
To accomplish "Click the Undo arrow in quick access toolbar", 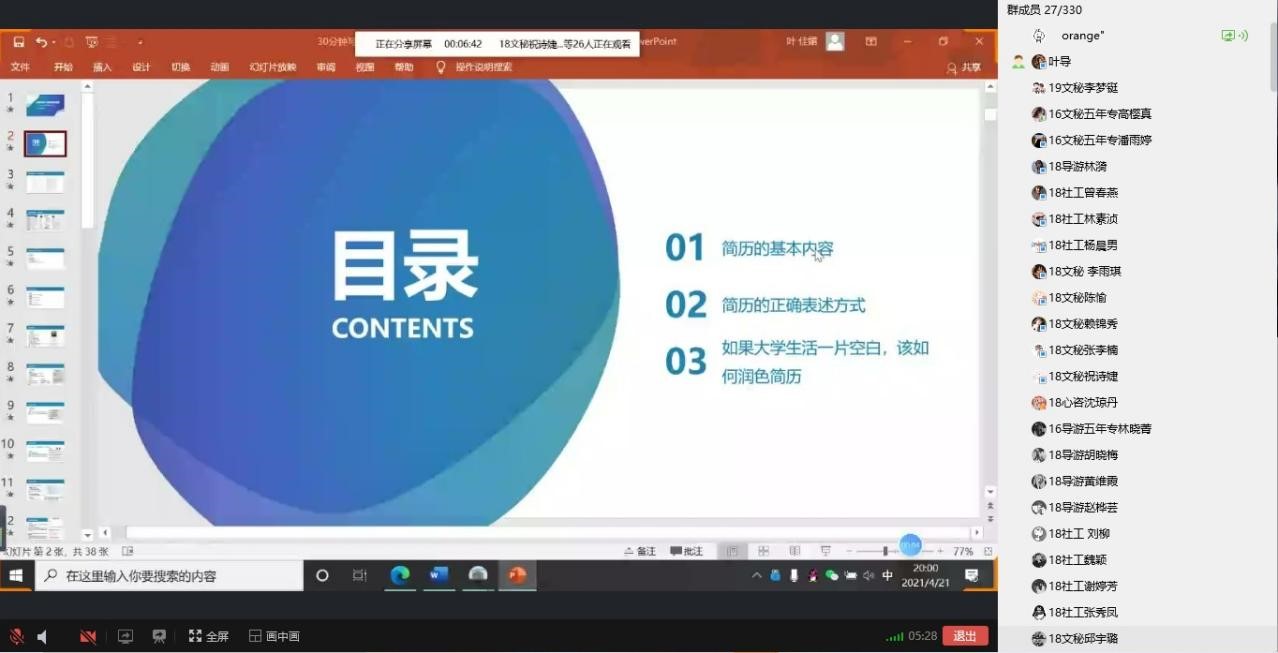I will point(41,42).
